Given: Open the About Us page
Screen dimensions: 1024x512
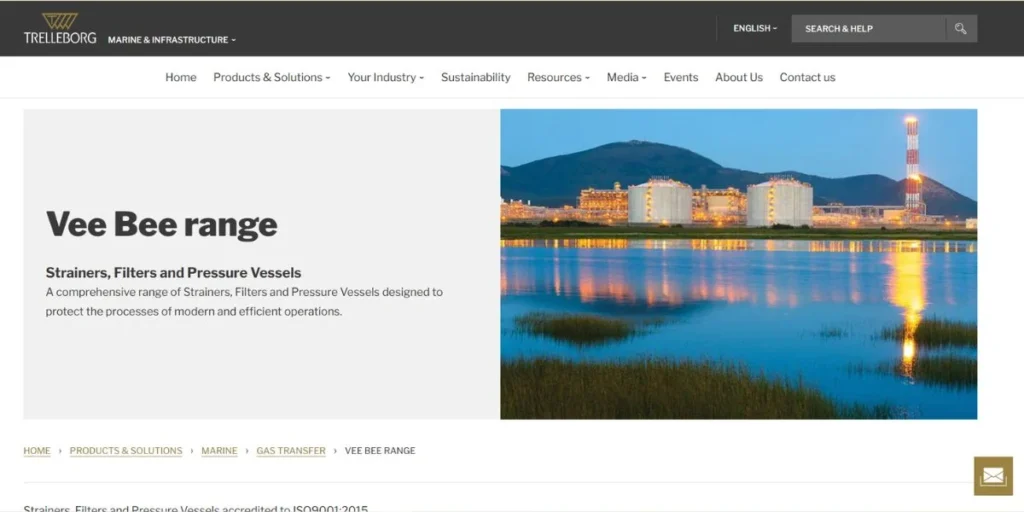Looking at the screenshot, I should [738, 77].
